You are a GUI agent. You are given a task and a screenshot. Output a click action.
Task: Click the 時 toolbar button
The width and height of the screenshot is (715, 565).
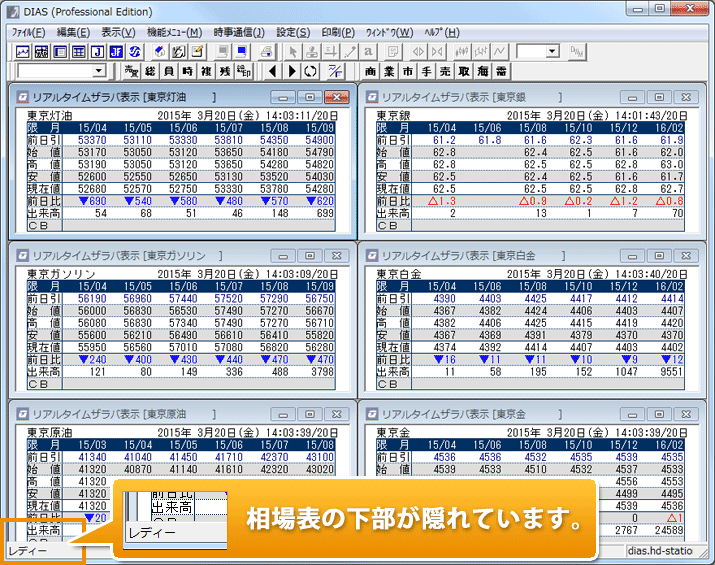186,71
